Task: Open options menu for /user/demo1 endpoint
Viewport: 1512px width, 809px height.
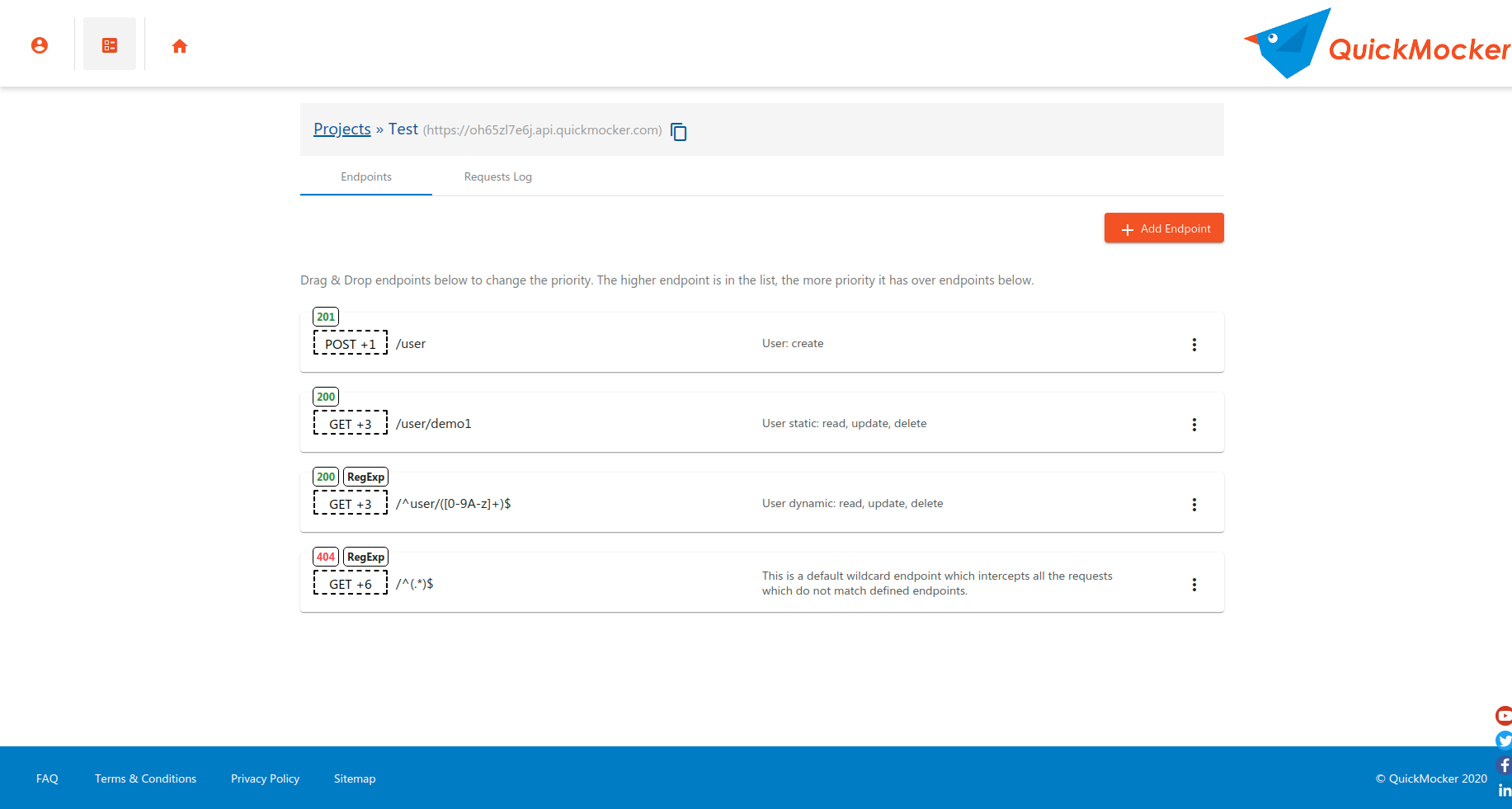Action: coord(1194,425)
